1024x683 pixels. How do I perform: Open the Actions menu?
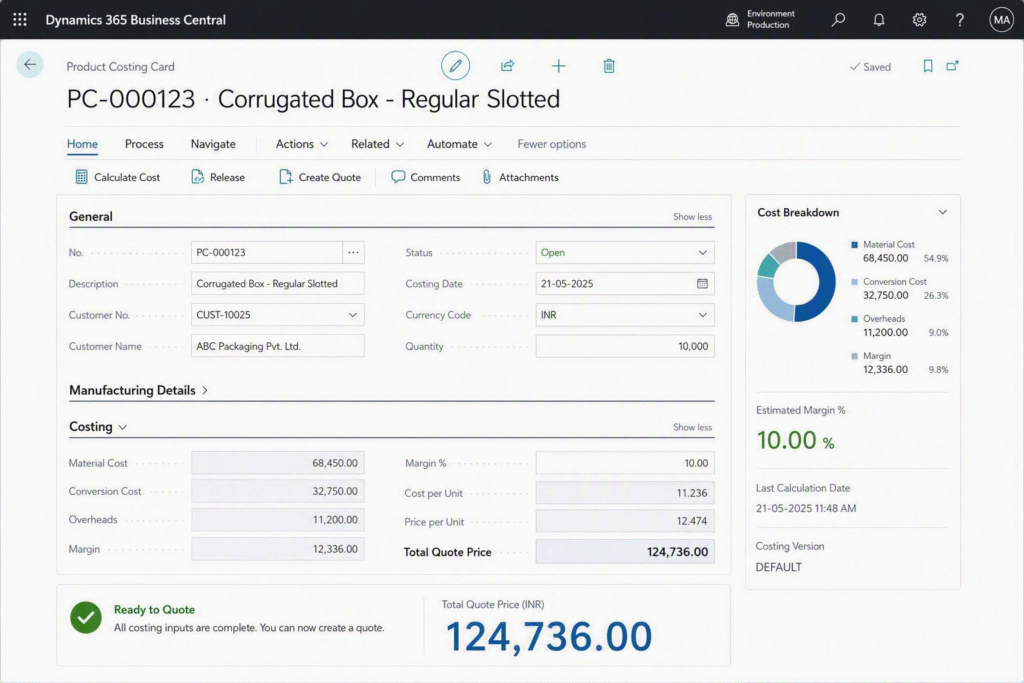302,144
